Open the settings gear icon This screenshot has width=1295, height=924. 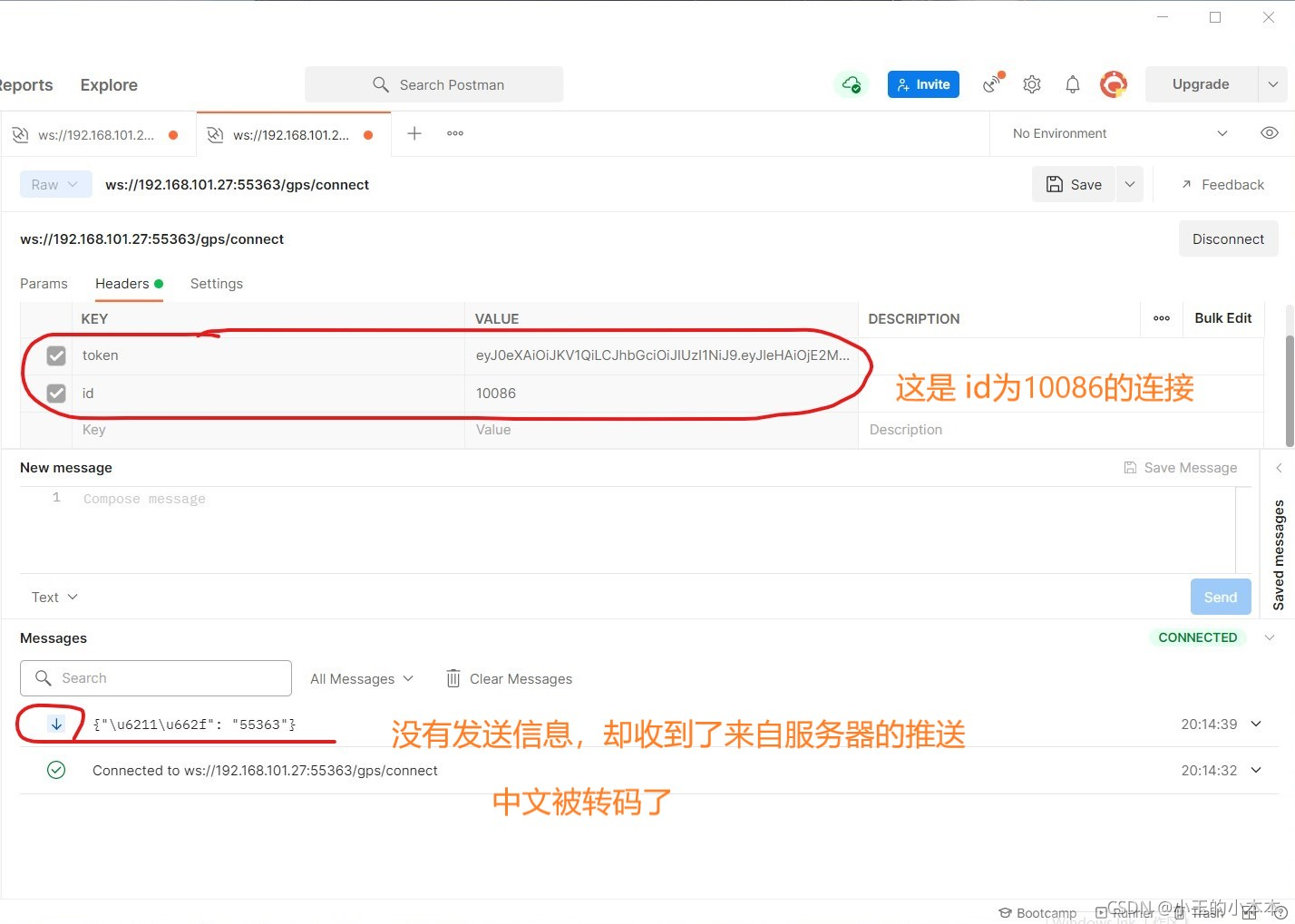point(1032,84)
